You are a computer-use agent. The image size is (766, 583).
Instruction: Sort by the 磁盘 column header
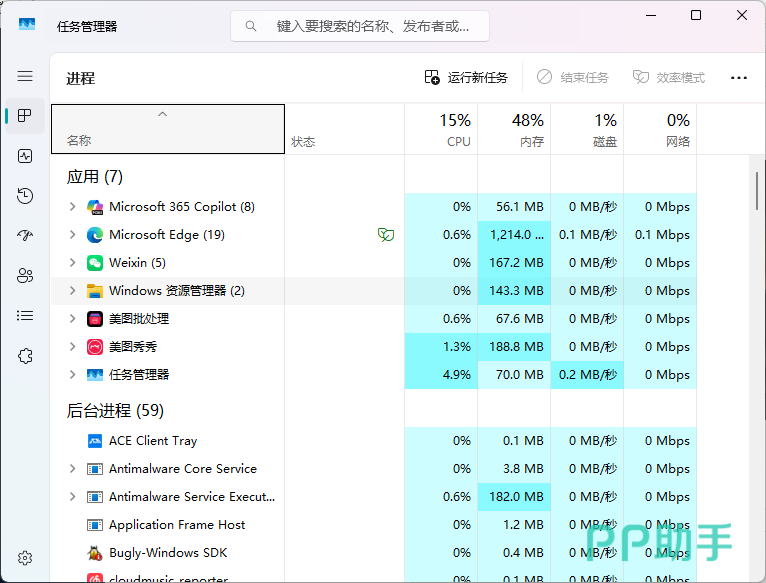[587, 129]
